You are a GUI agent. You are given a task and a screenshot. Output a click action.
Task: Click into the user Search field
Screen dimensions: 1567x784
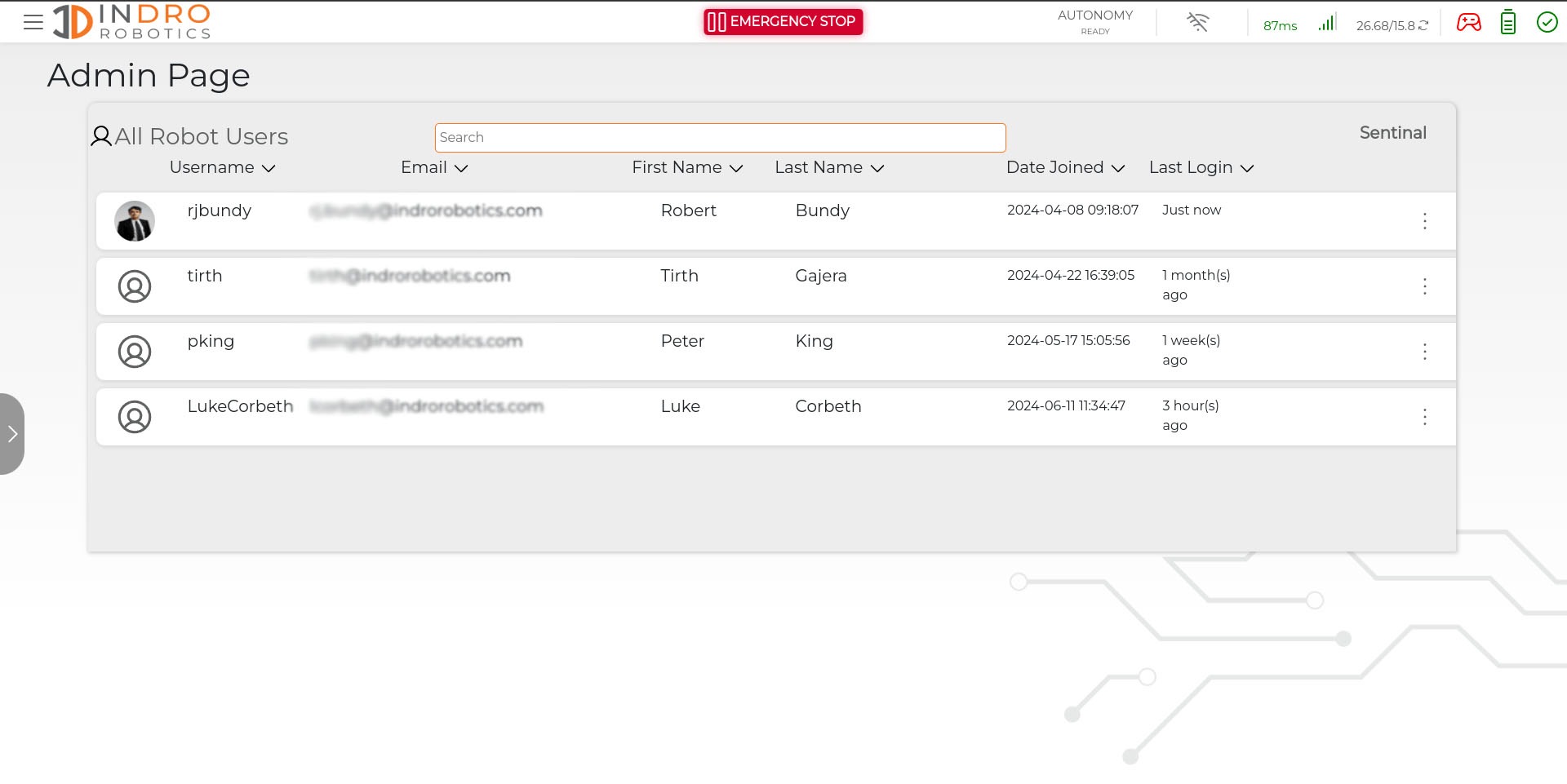point(720,138)
